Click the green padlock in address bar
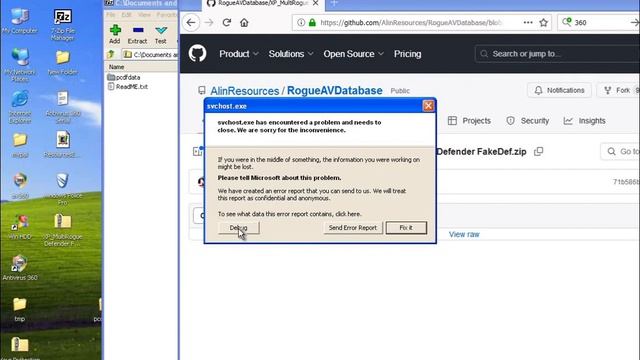Viewport: 640px width, 360px height. pyautogui.click(x=312, y=22)
